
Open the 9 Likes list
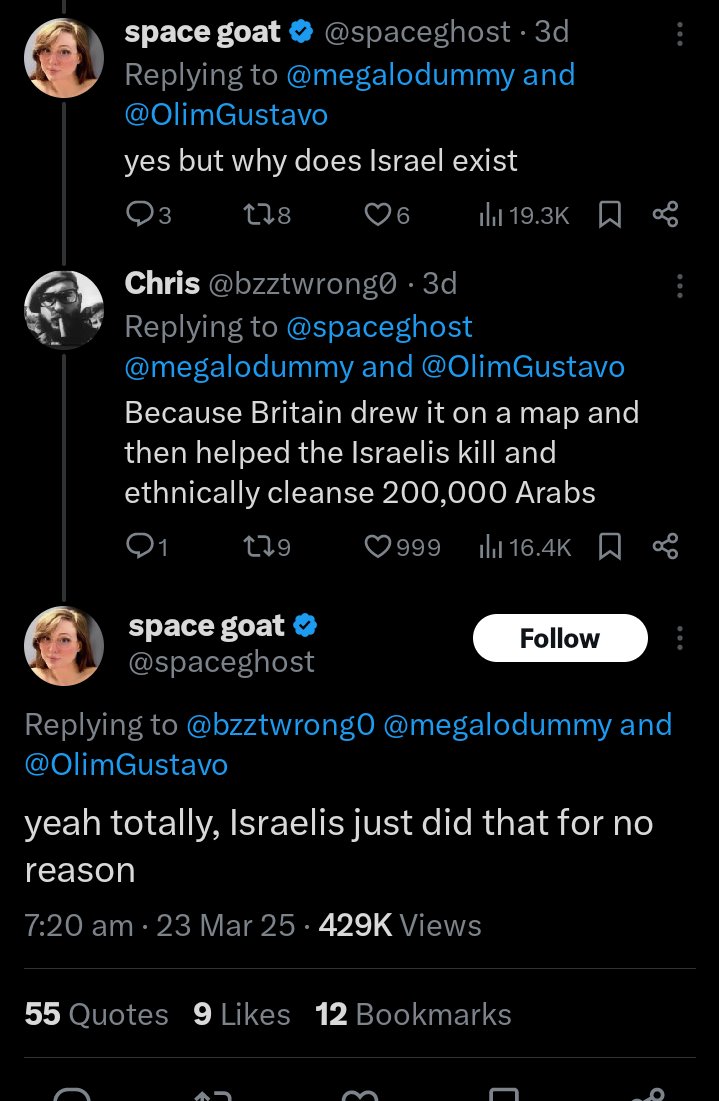(242, 1015)
